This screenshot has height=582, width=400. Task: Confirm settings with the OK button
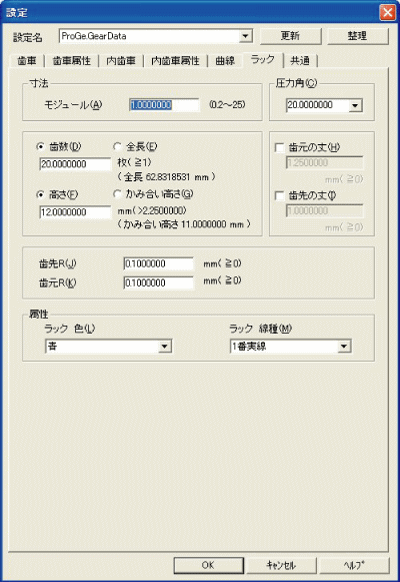click(208, 565)
